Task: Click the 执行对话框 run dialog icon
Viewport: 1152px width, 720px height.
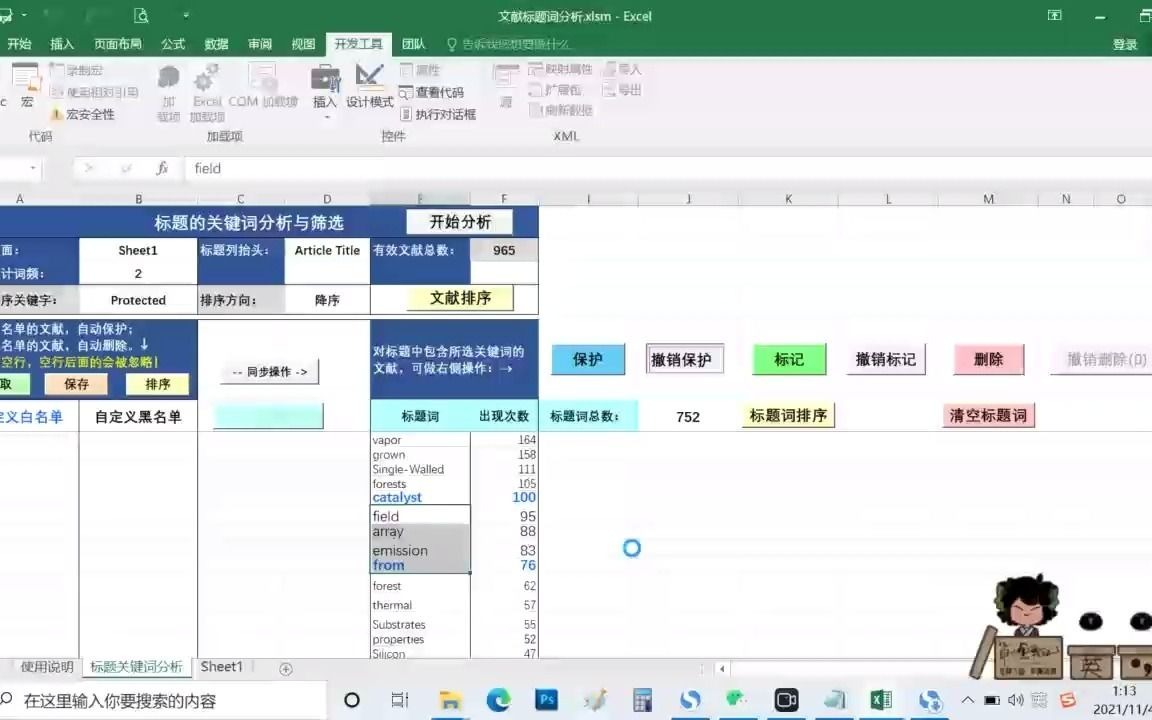Action: 441,114
